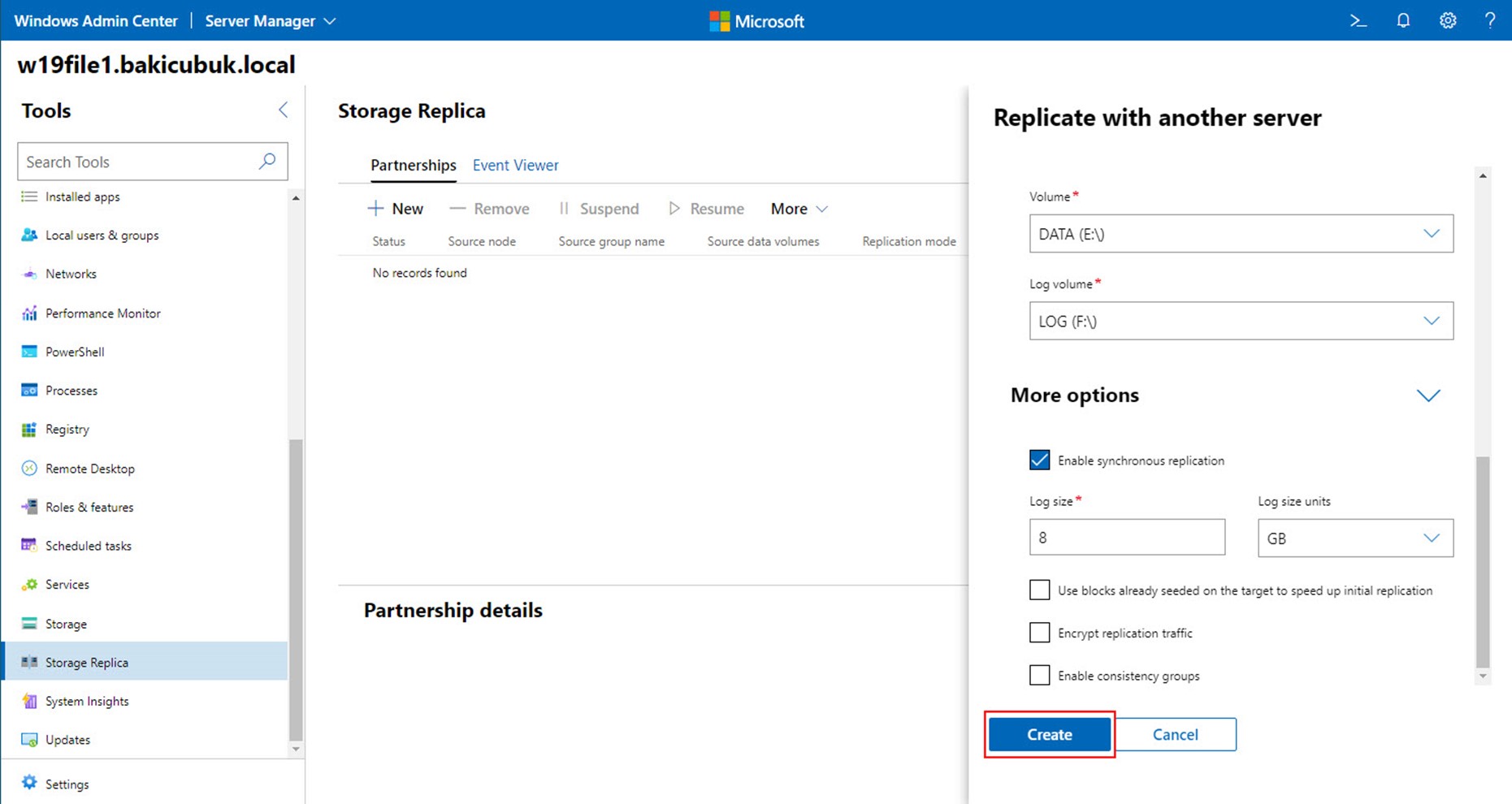Open settings gear in top bar
Screen dimensions: 1512x804
(x=1448, y=21)
